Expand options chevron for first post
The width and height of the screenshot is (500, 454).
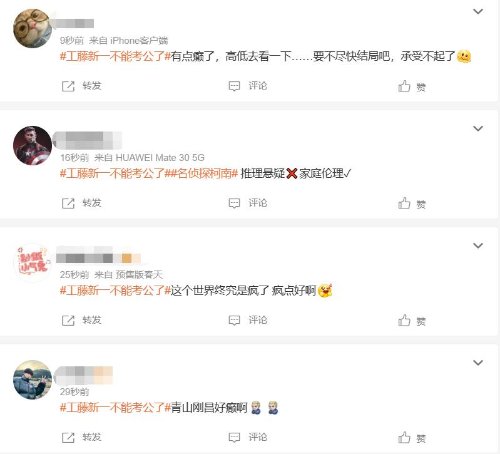point(478,12)
